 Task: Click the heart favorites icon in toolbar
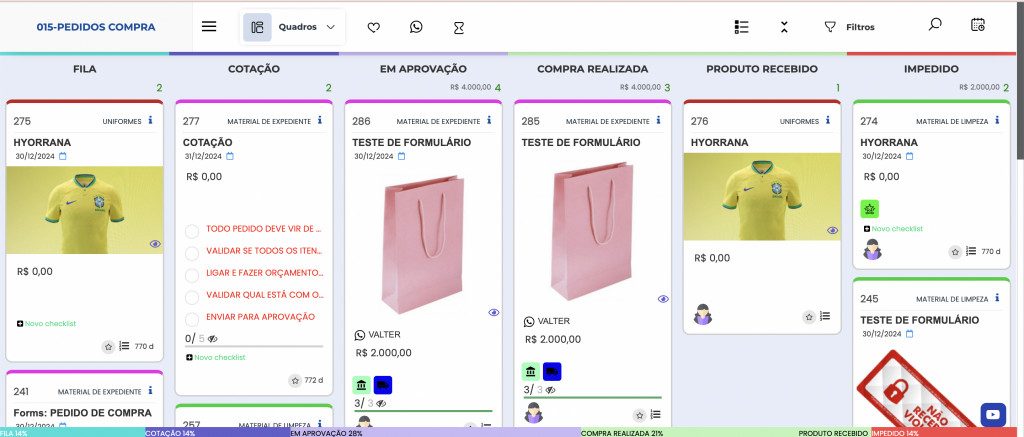(374, 28)
